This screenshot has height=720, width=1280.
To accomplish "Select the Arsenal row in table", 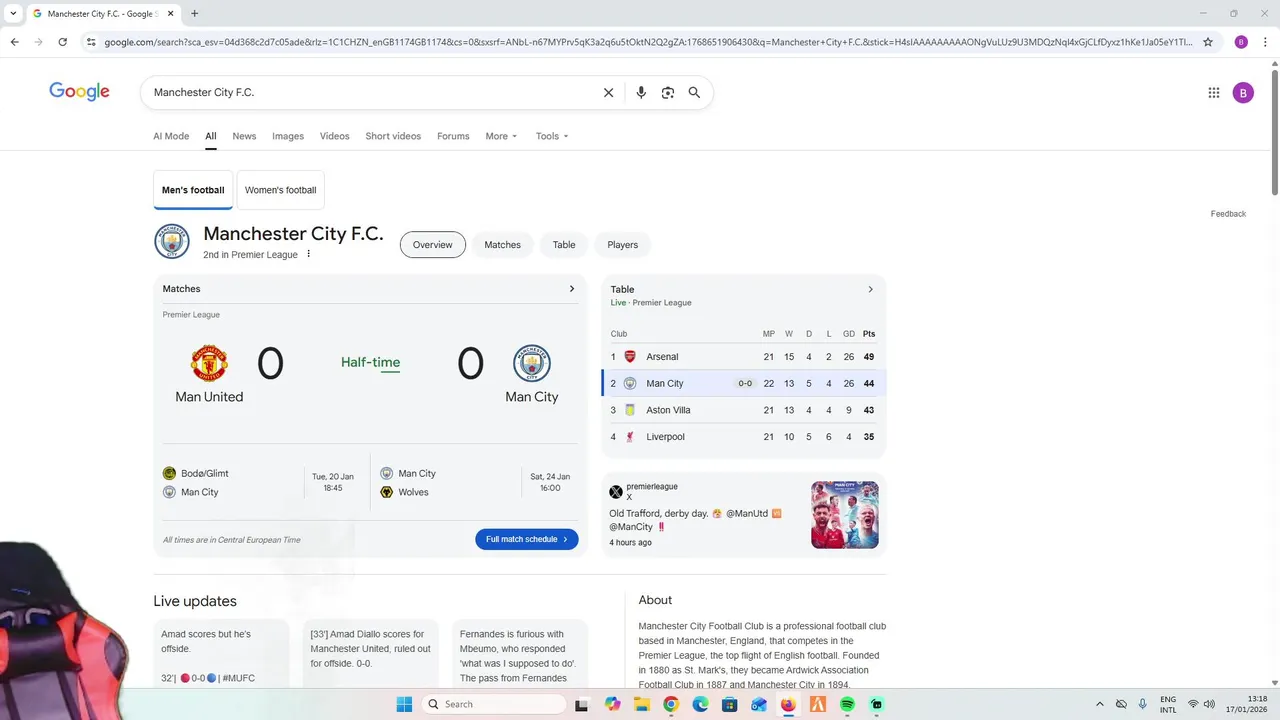I will [744, 357].
